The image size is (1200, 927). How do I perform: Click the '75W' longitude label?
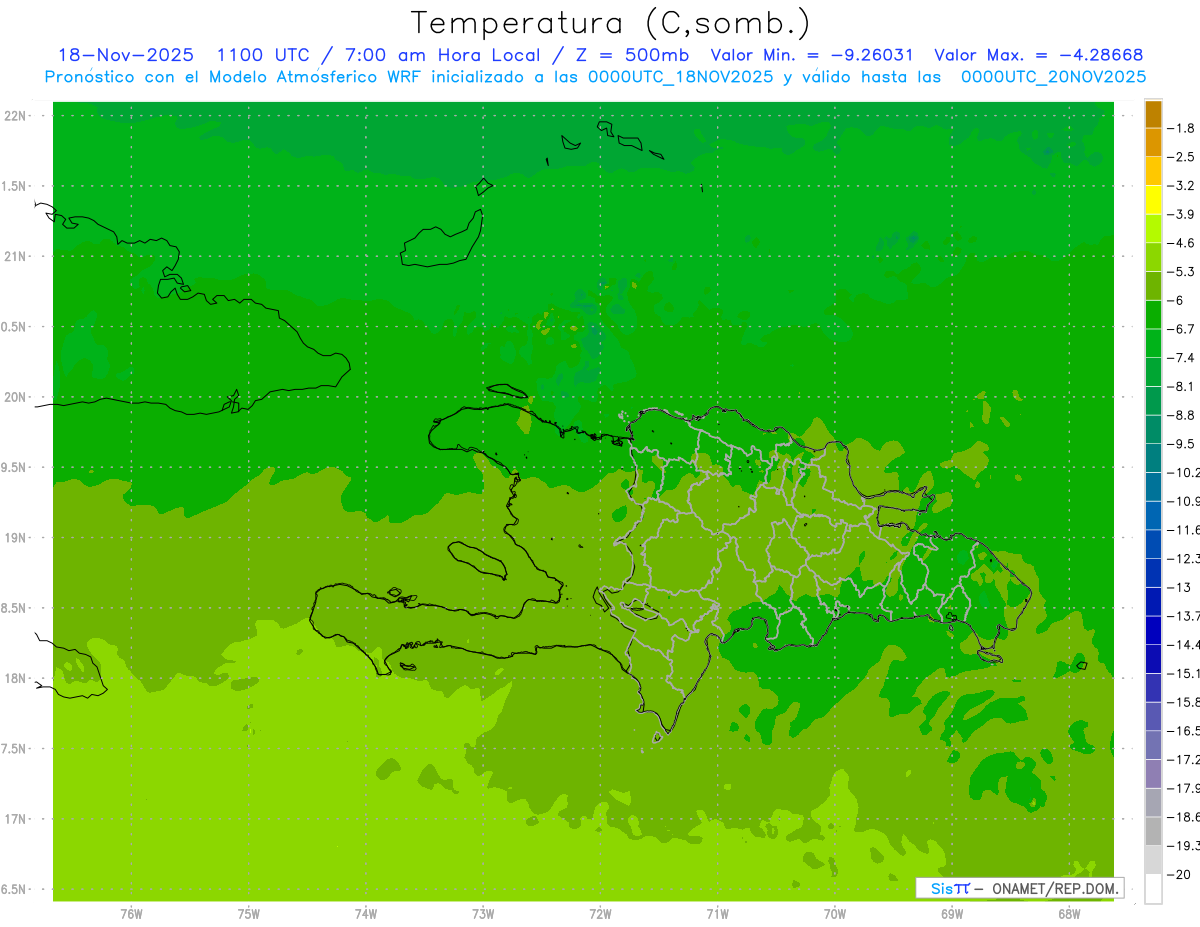pyautogui.click(x=248, y=914)
